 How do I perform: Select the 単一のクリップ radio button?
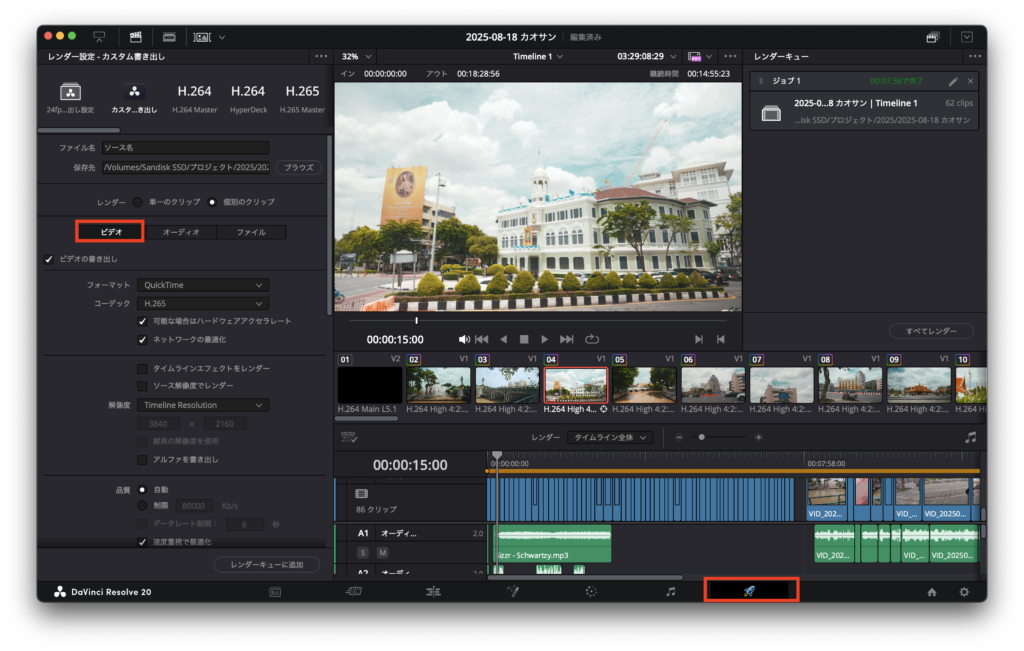tap(138, 202)
